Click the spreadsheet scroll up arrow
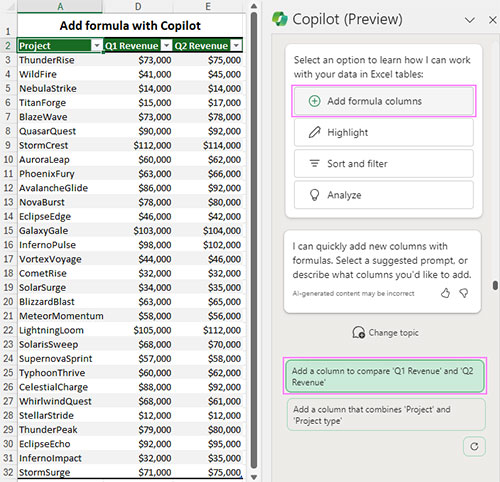This screenshot has width=500, height=482. 254,6
